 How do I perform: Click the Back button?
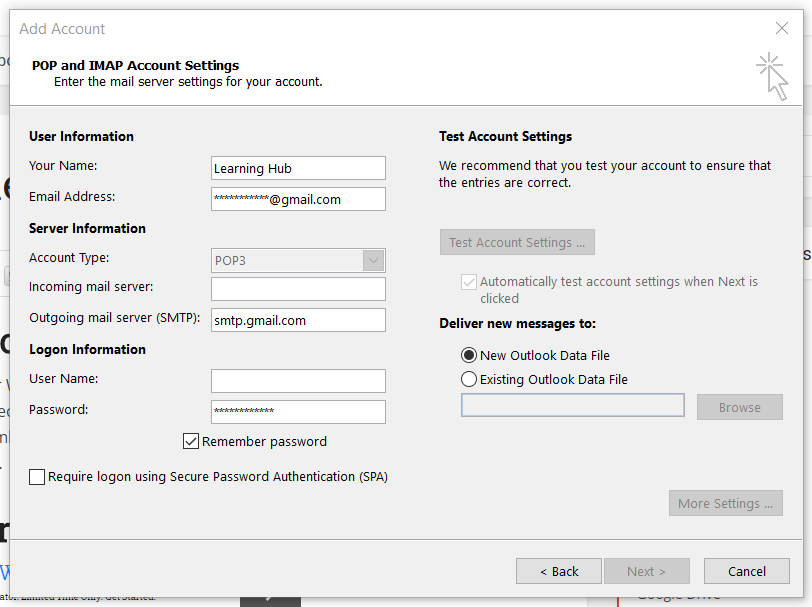[558, 571]
